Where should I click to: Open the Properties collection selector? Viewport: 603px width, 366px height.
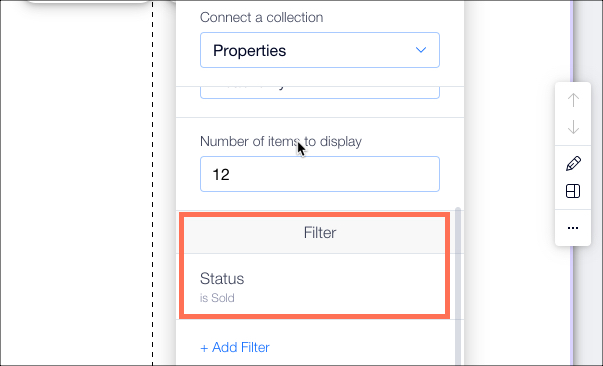coord(320,50)
